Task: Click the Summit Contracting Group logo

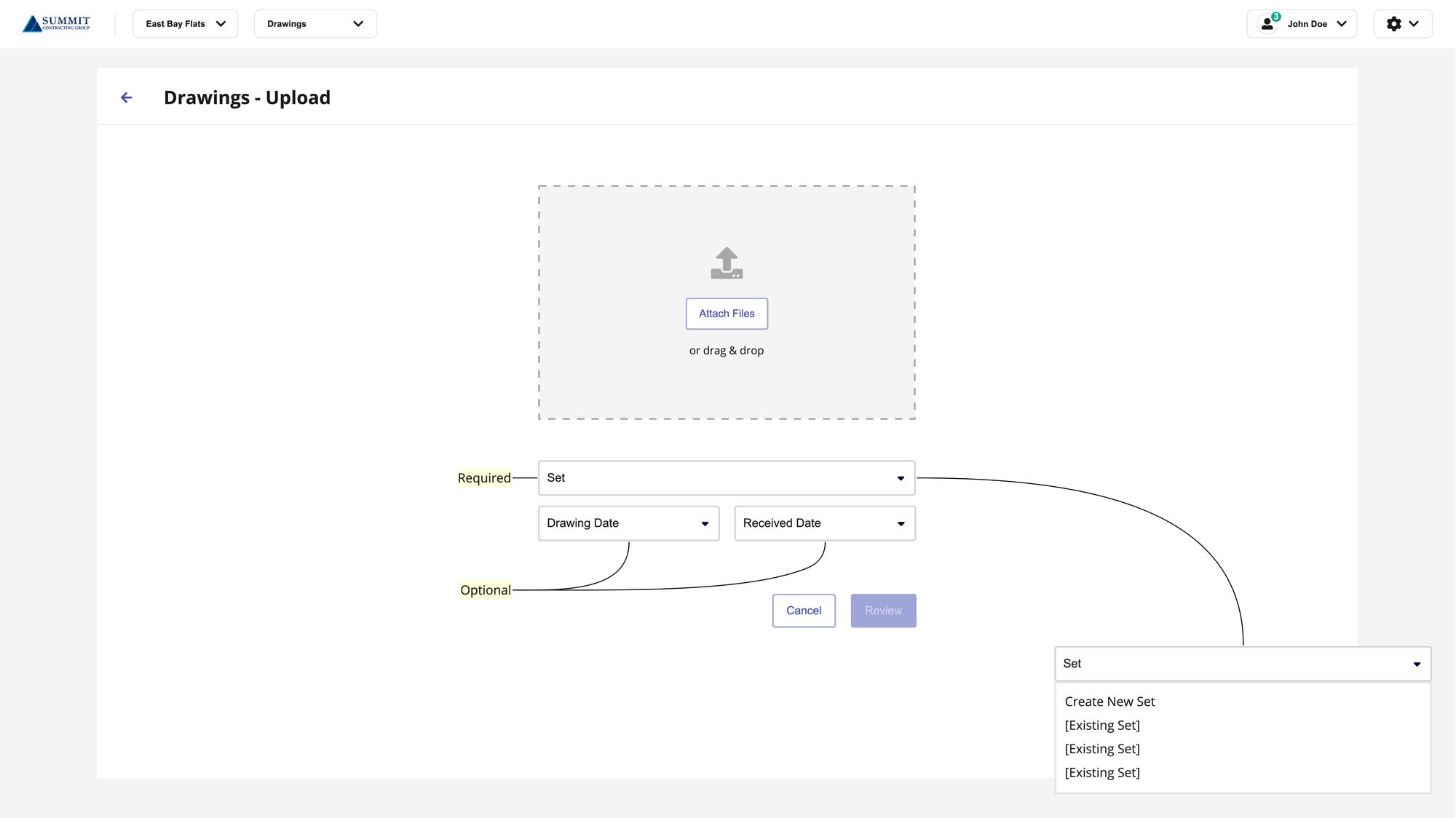Action: 57,24
